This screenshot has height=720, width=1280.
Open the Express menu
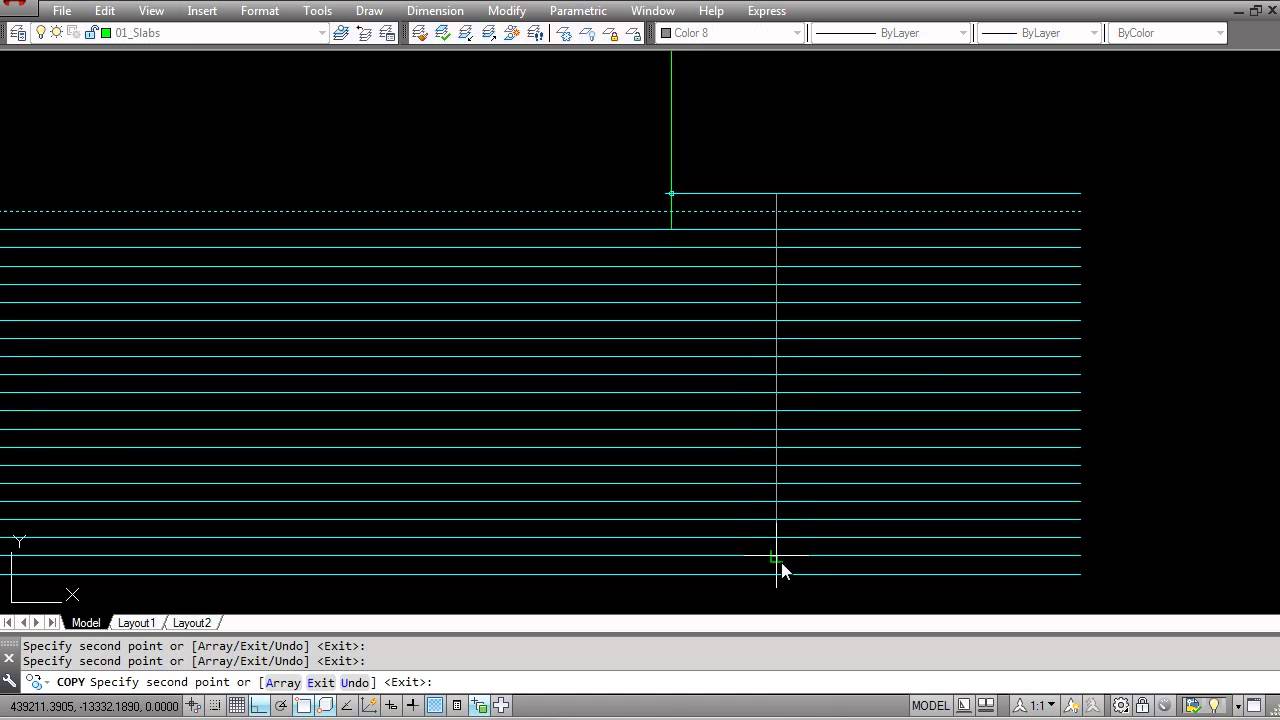tap(767, 11)
